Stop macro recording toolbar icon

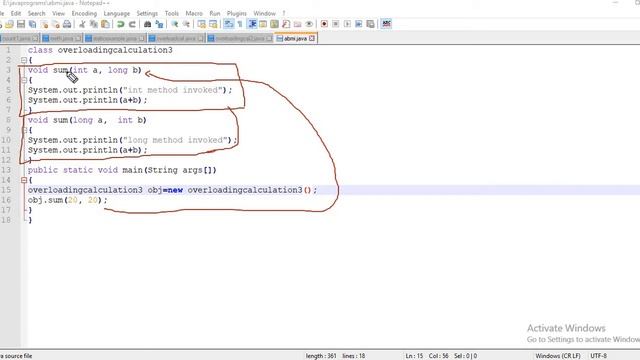tap(336, 24)
